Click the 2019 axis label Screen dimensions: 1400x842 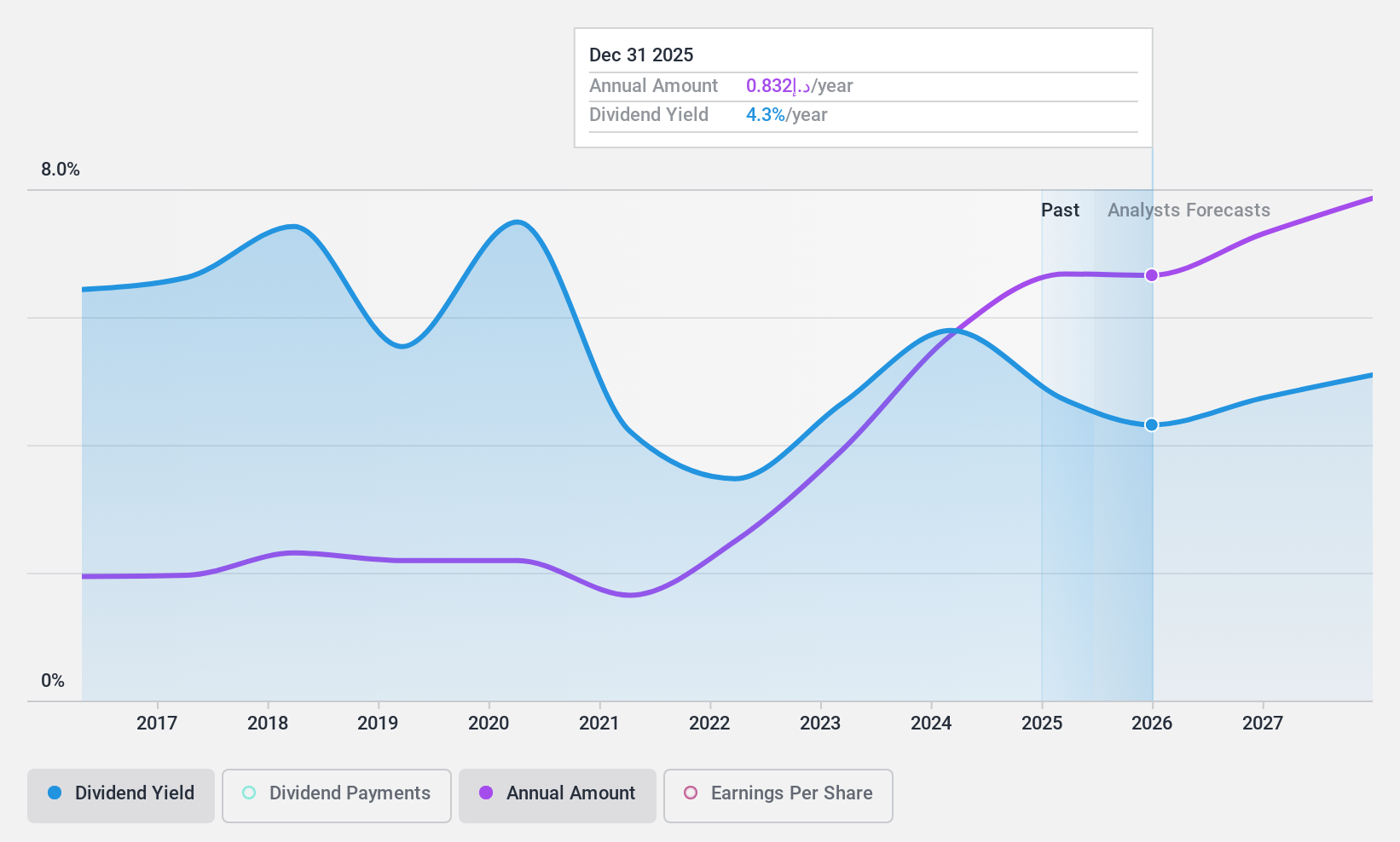378,724
